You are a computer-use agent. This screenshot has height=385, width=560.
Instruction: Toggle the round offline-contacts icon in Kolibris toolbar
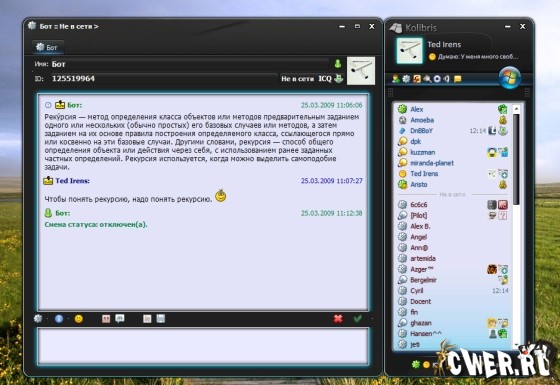coord(437,79)
